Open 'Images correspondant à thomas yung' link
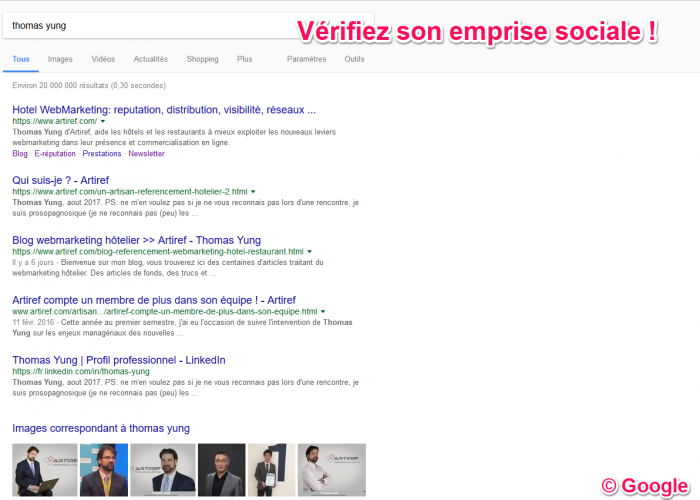The image size is (700, 500). (x=101, y=429)
